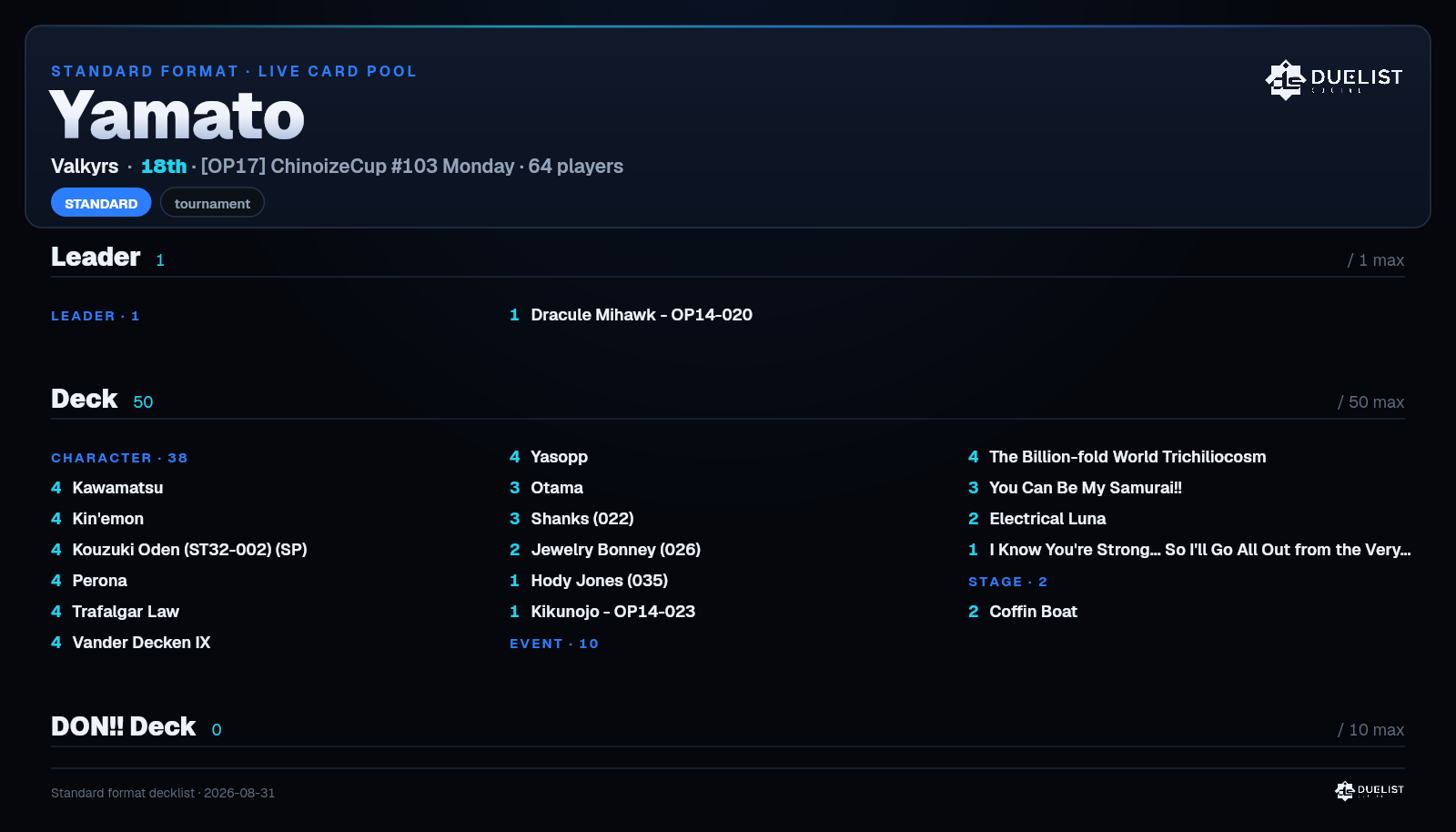1456x832 pixels.
Task: Open the Kin'emon card entry
Action: (x=97, y=519)
